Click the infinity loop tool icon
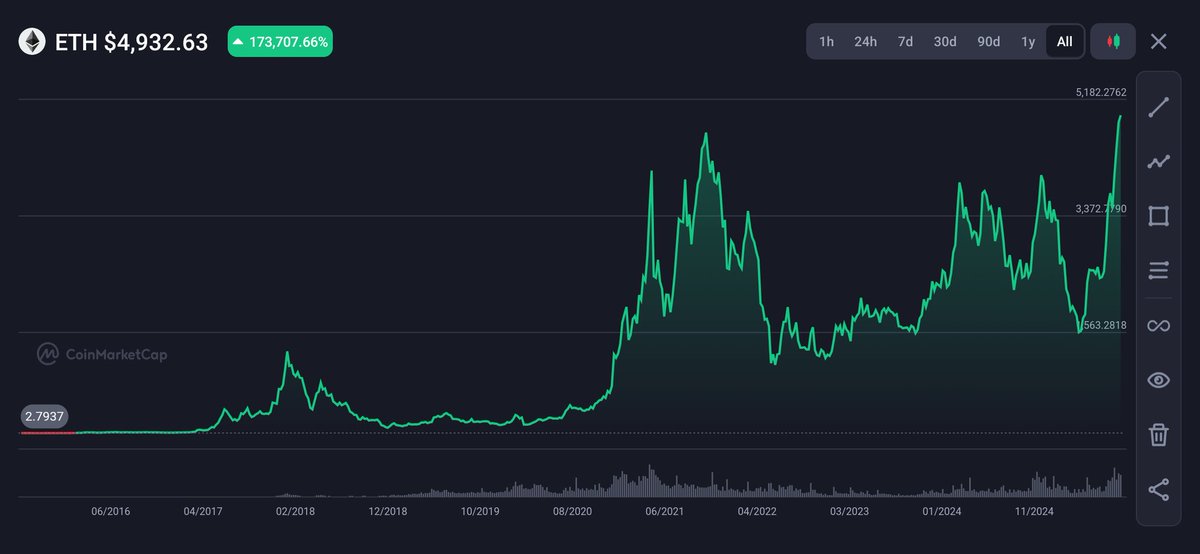 click(1159, 326)
